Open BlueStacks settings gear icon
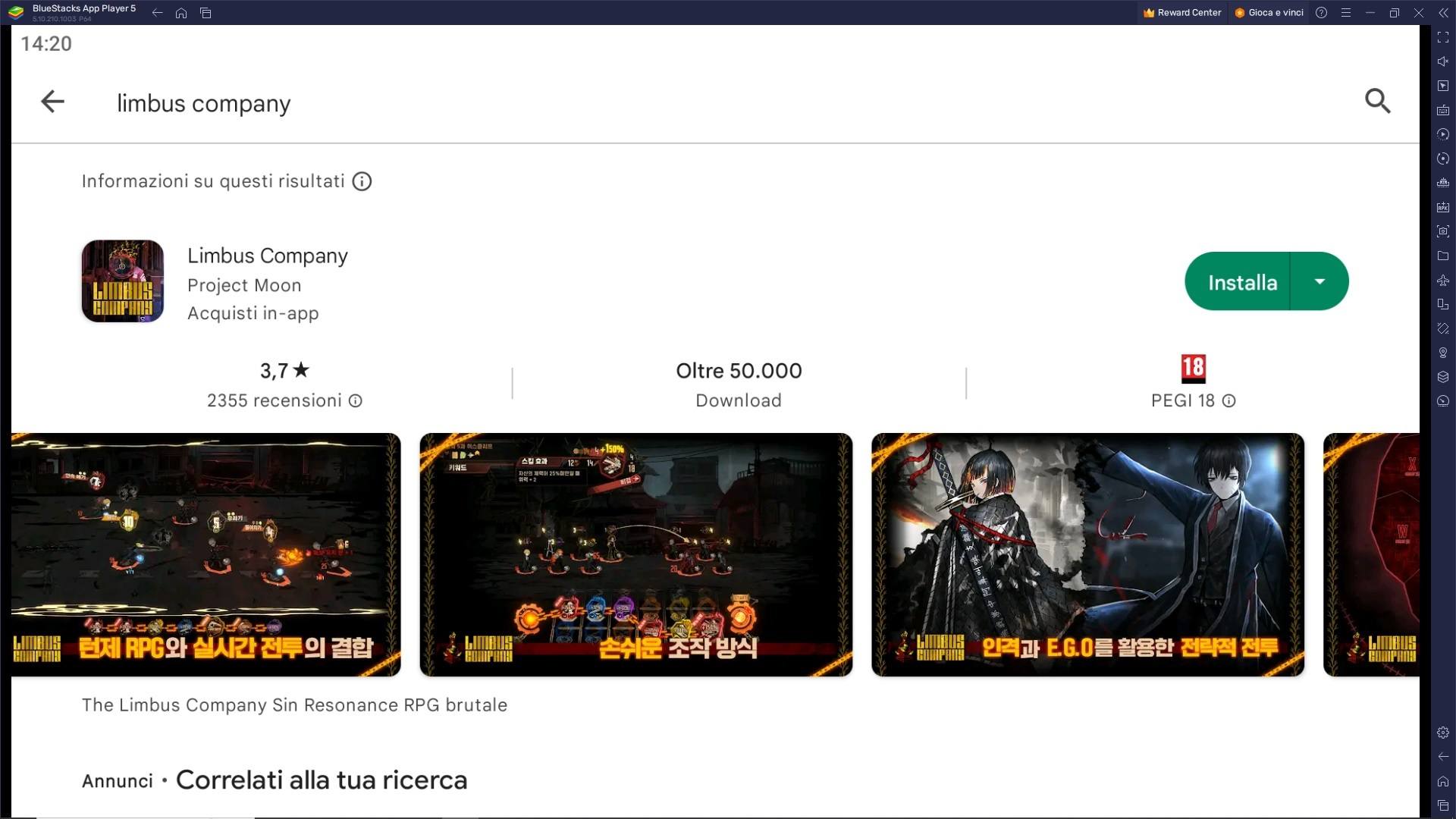The image size is (1456, 819). (1442, 733)
